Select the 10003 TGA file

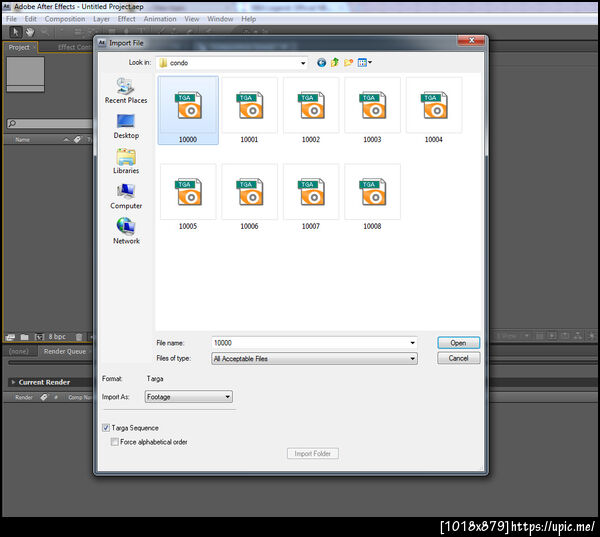point(372,110)
